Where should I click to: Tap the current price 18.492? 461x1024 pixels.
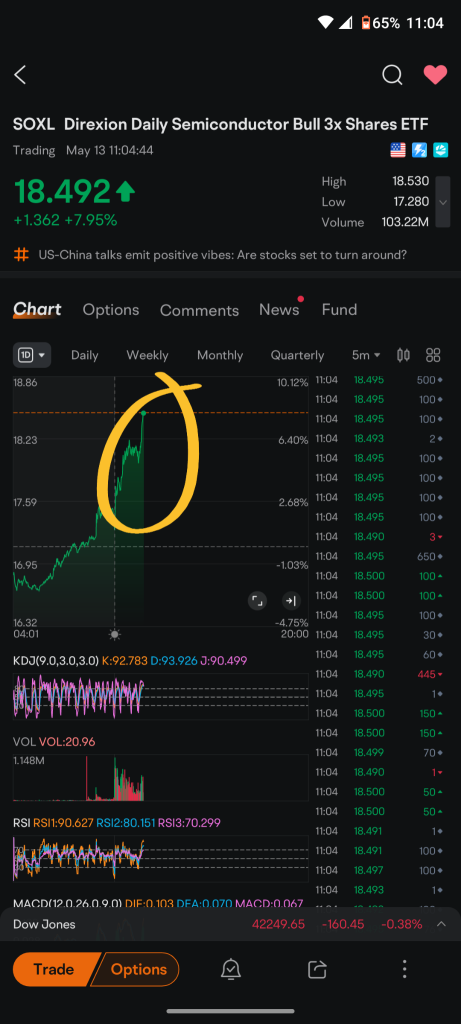click(63, 191)
